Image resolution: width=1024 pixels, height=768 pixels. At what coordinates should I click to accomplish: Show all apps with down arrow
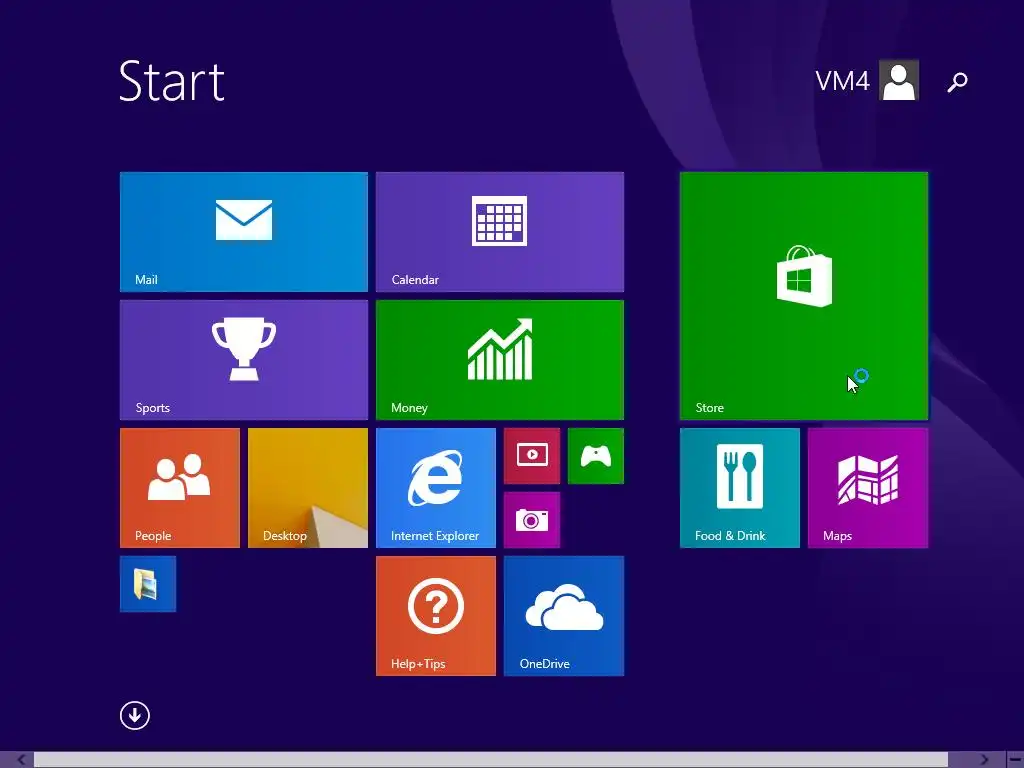(x=135, y=715)
